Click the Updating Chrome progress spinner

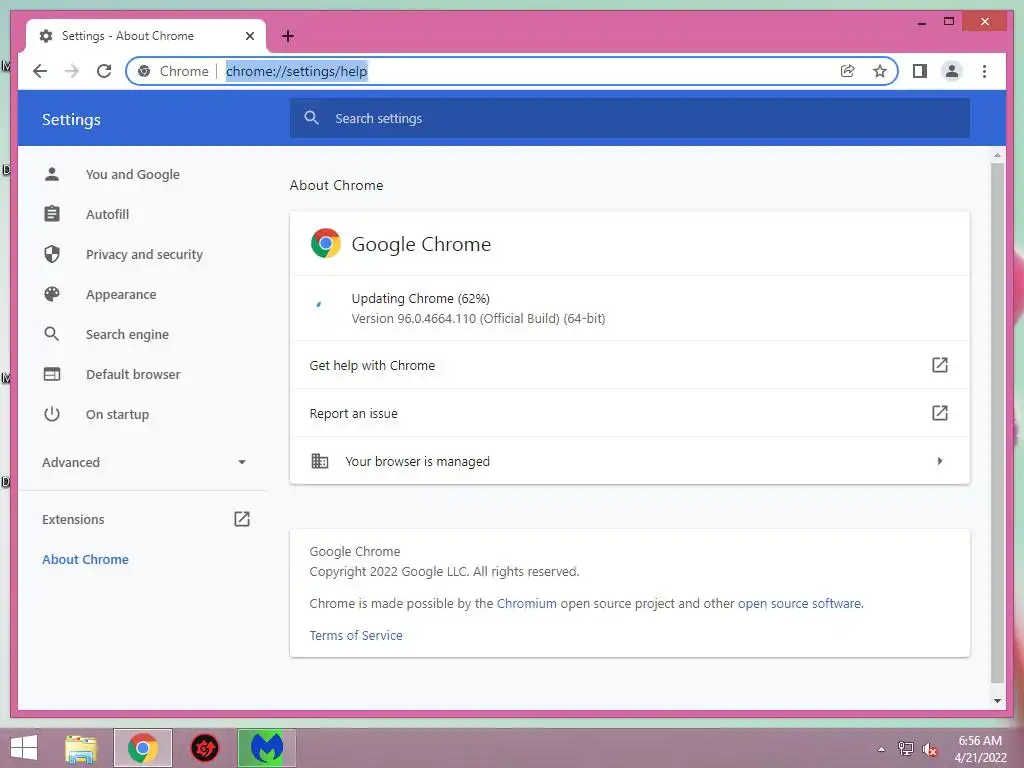(319, 304)
